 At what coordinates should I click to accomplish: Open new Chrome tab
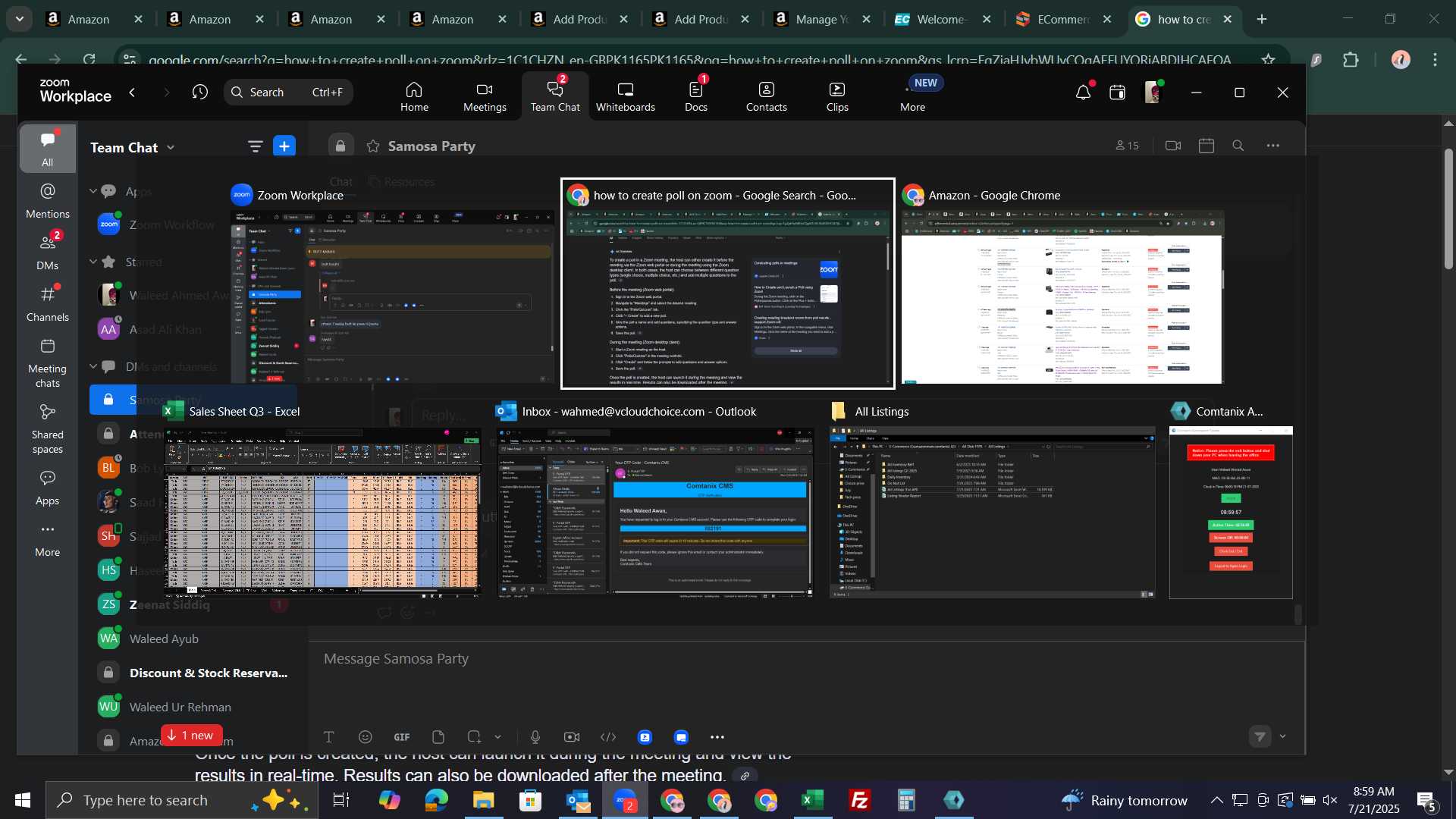pyautogui.click(x=1262, y=19)
